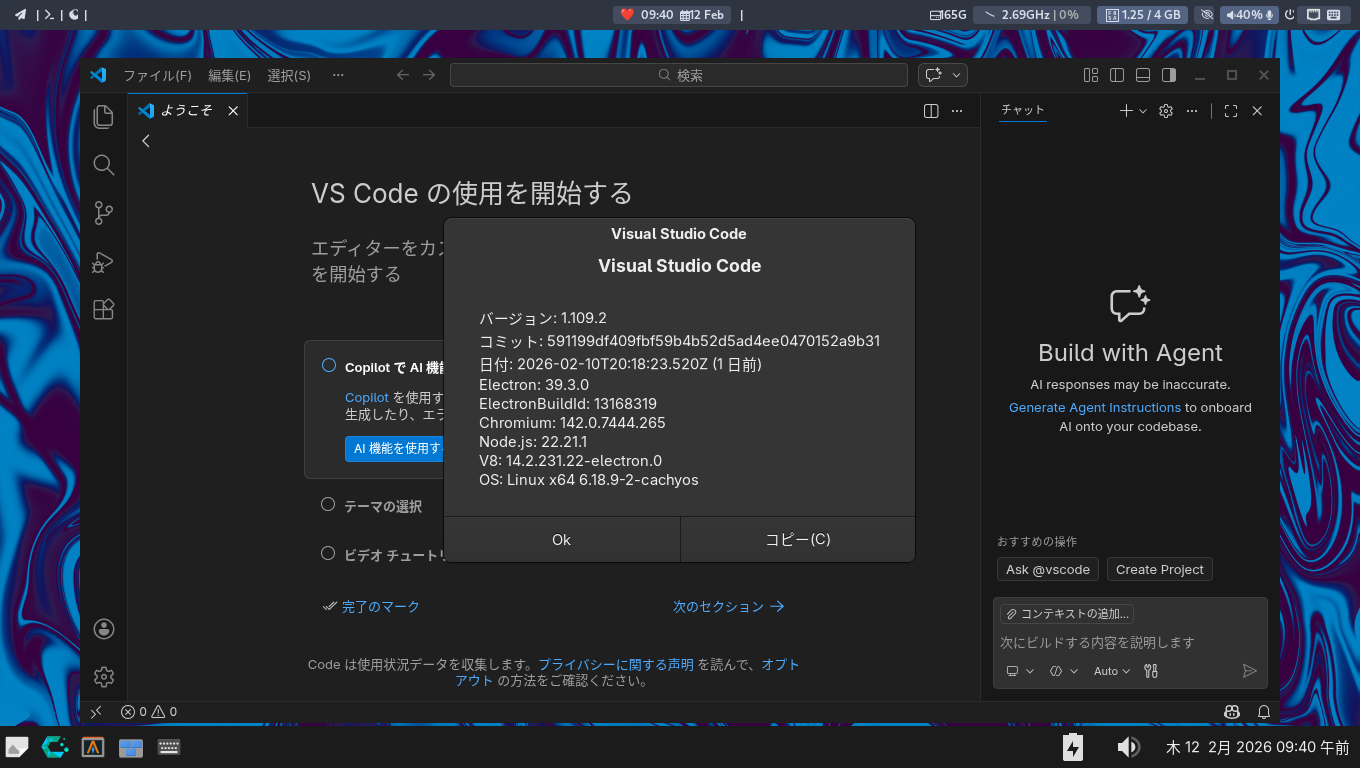Select the テーマの選択 step radio
The height and width of the screenshot is (768, 1360).
328,505
